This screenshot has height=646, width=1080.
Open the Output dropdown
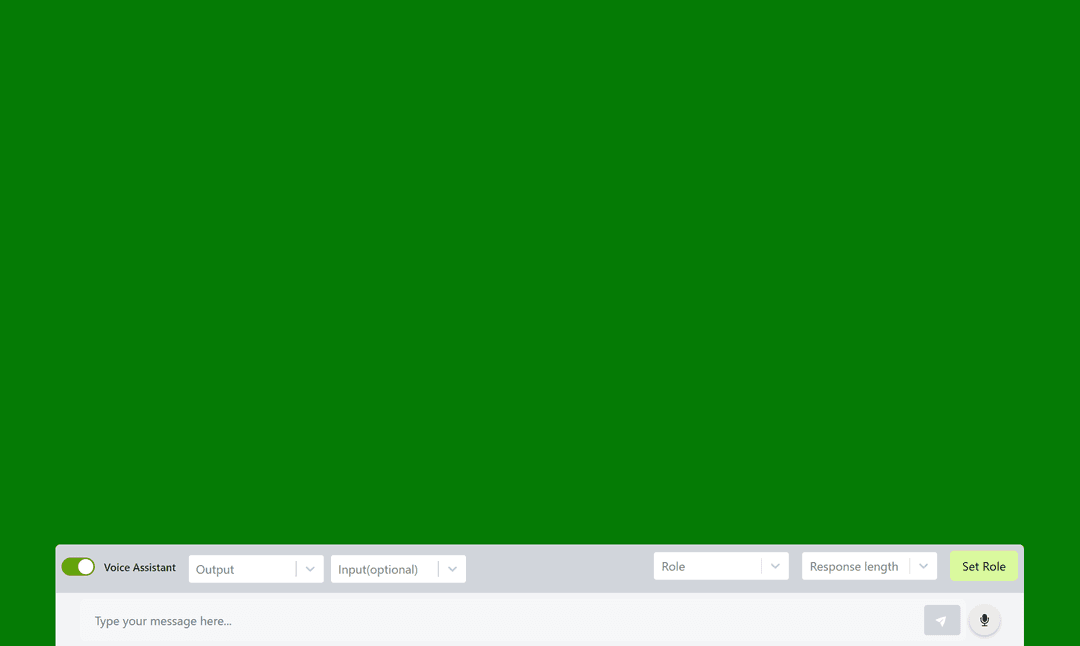(x=256, y=569)
